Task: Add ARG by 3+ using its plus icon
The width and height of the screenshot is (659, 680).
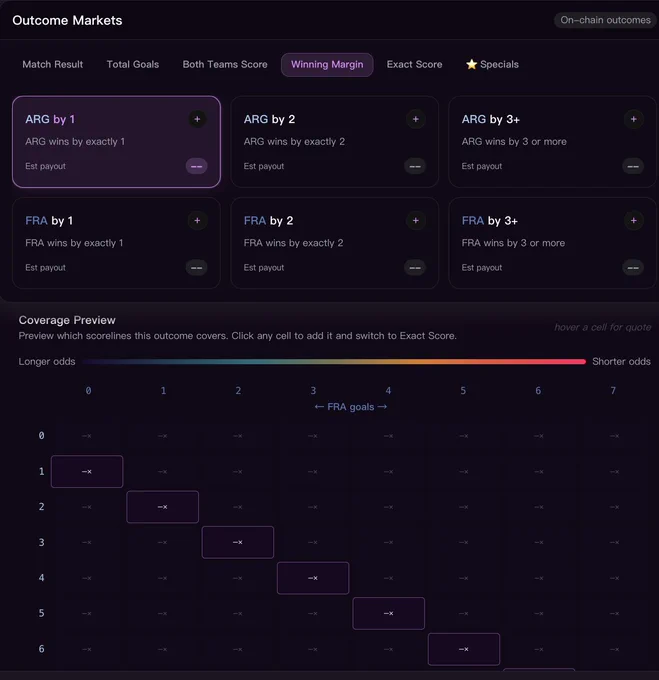Action: click(x=633, y=119)
